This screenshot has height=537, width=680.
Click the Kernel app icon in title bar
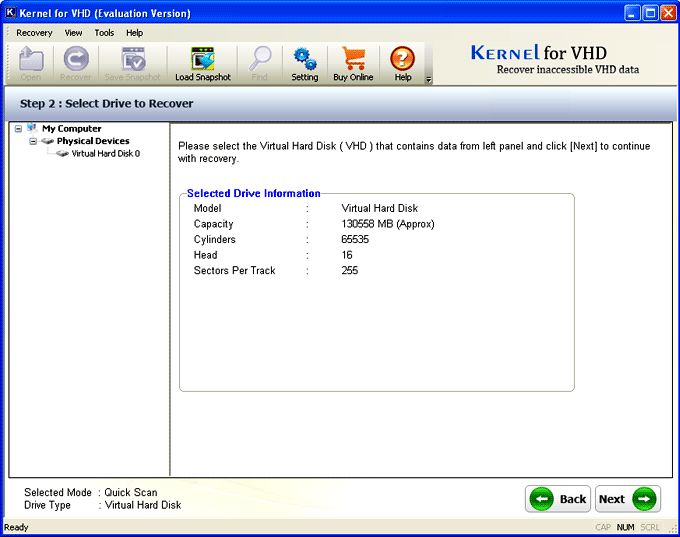10,13
